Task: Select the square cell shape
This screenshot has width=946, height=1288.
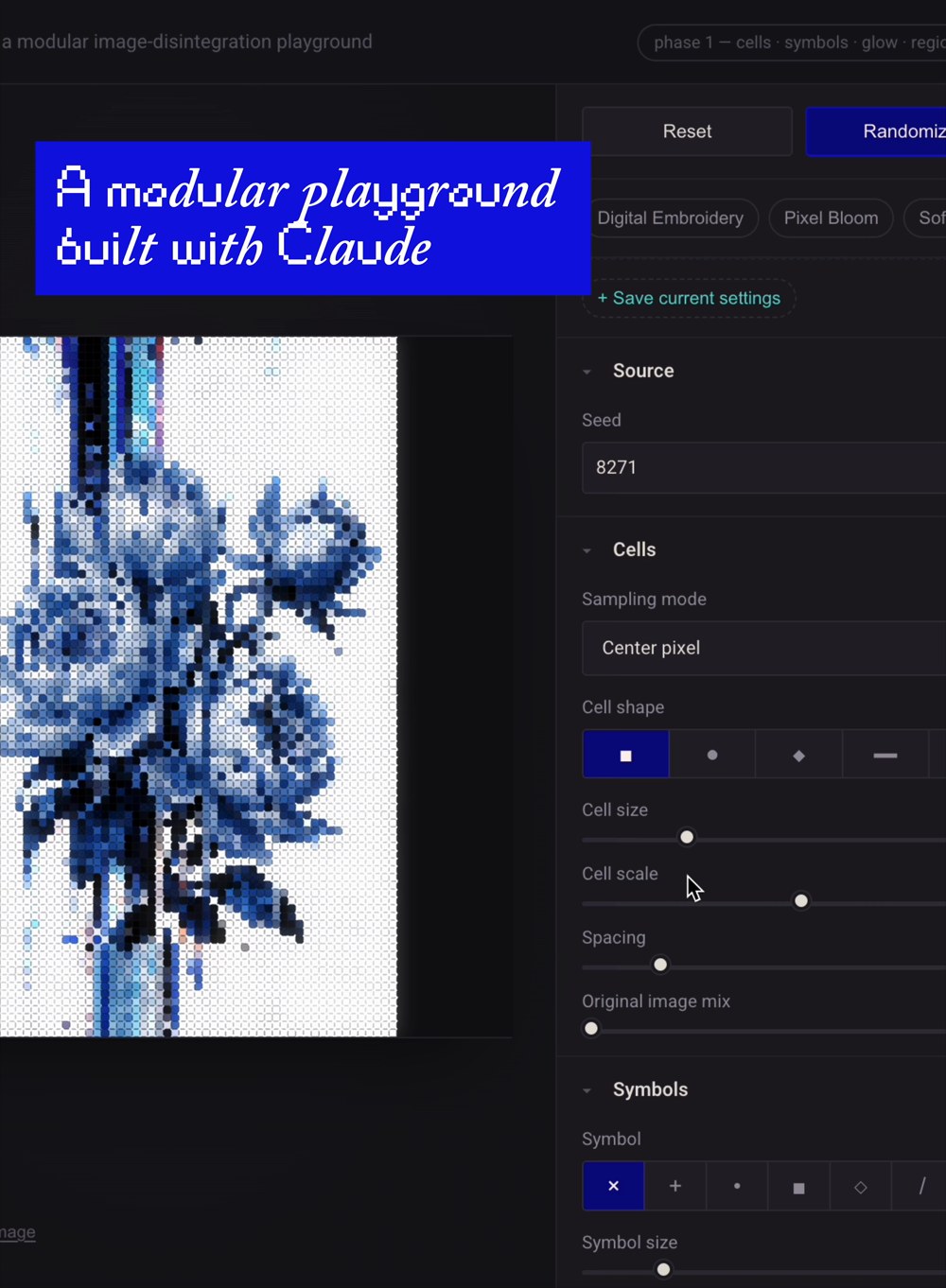Action: point(625,755)
